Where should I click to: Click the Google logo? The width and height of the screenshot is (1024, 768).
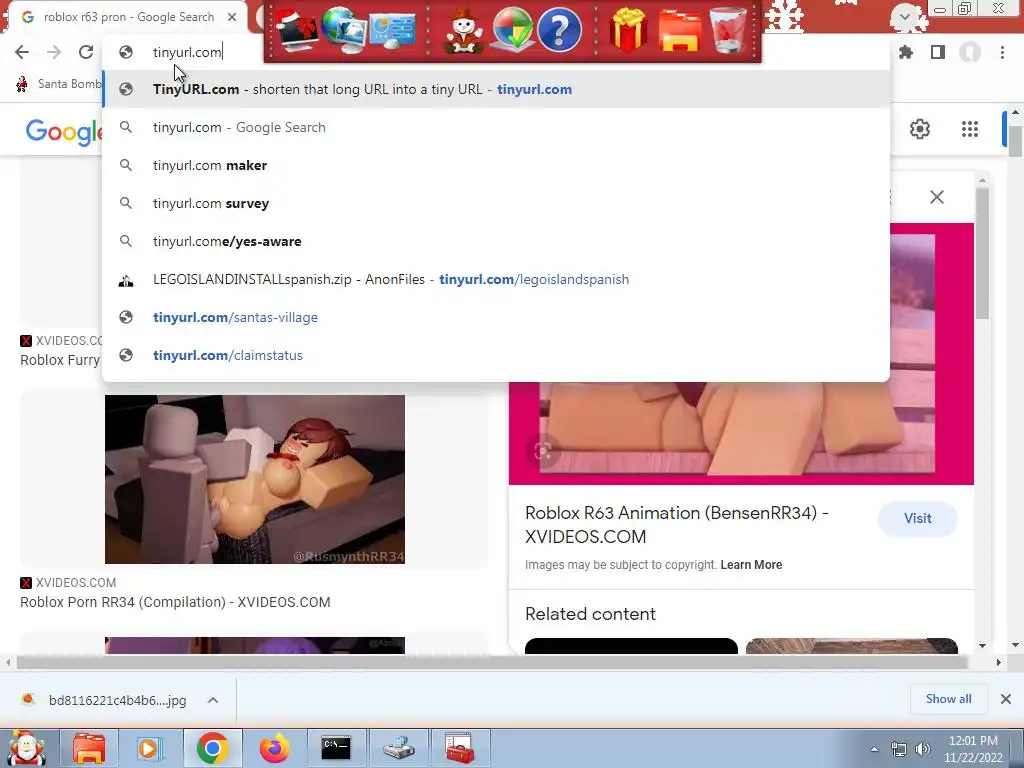click(64, 132)
